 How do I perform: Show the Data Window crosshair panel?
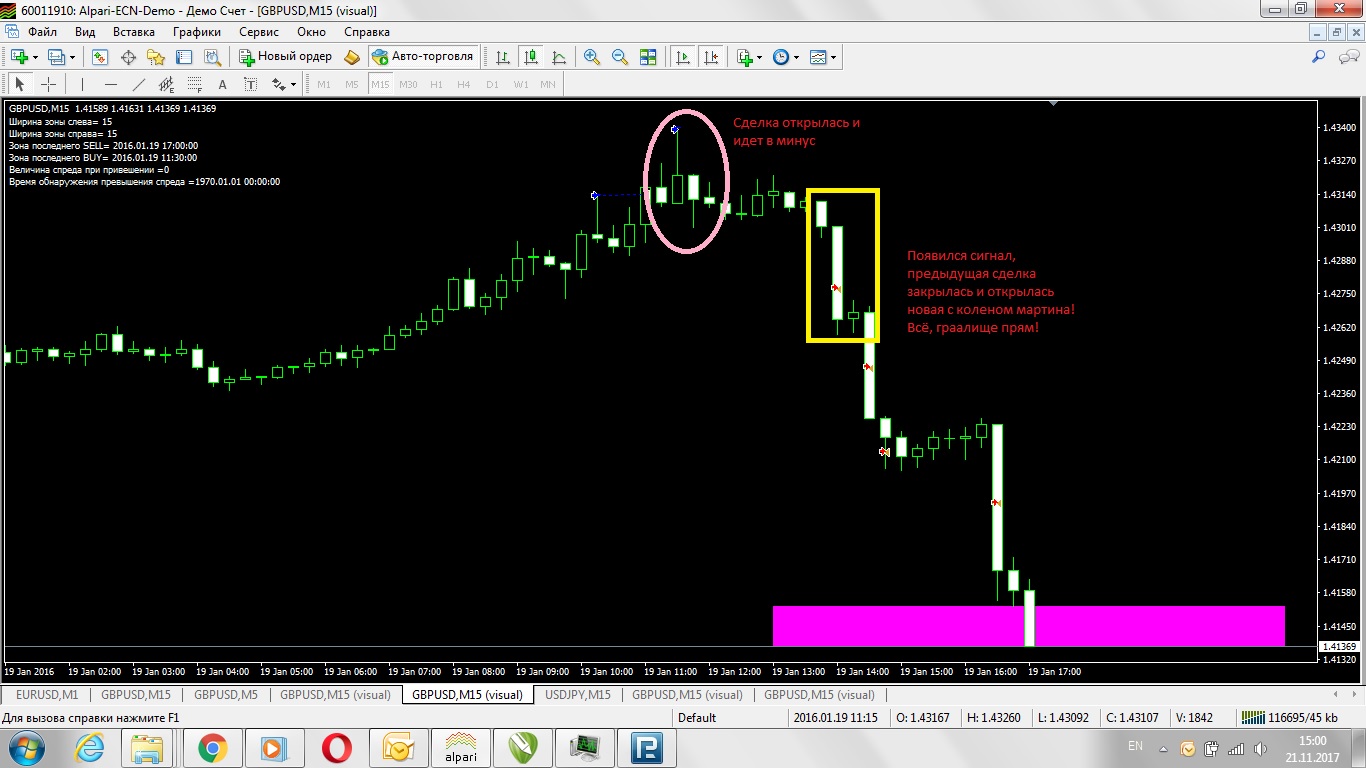coord(128,57)
